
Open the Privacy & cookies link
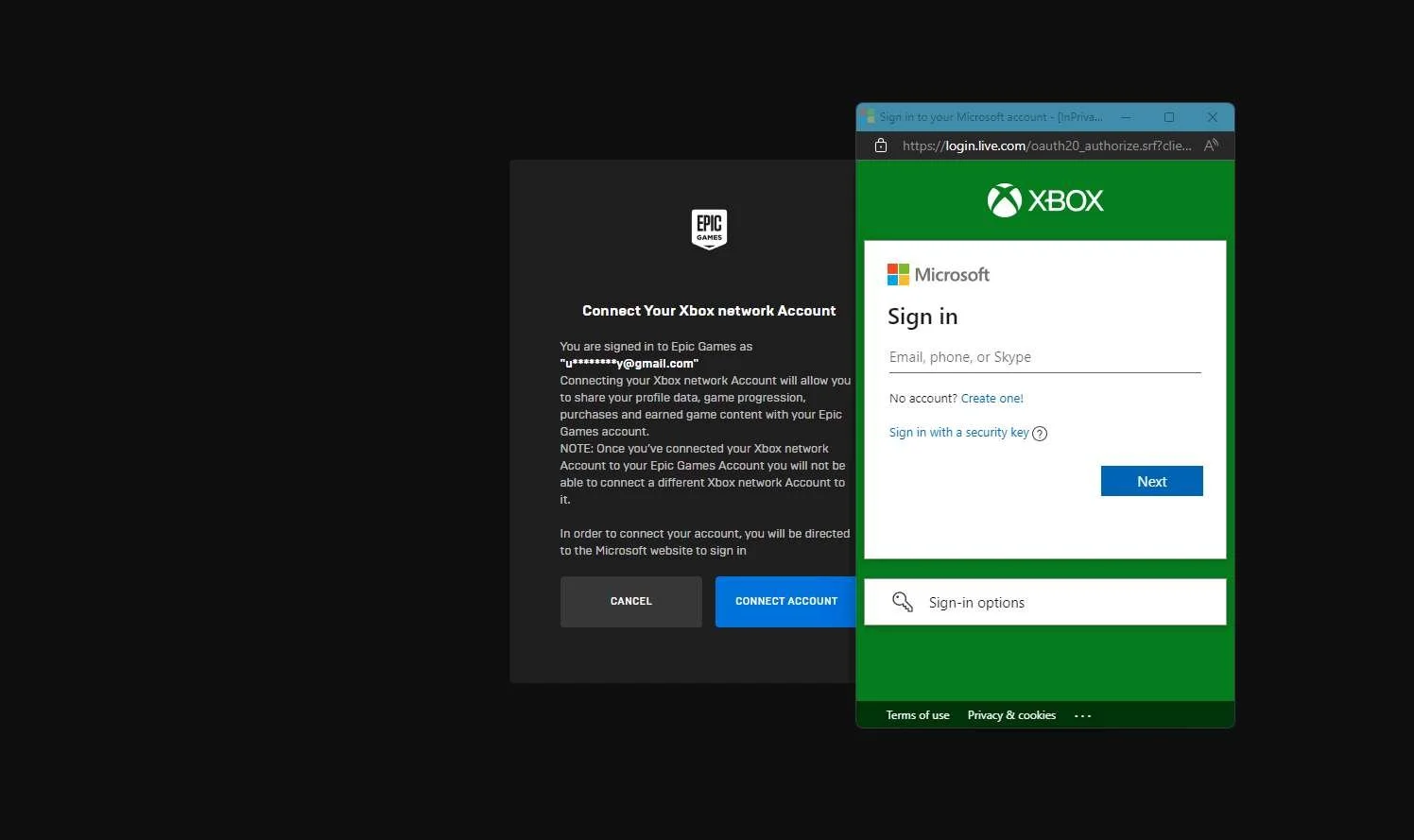pyautogui.click(x=1011, y=715)
